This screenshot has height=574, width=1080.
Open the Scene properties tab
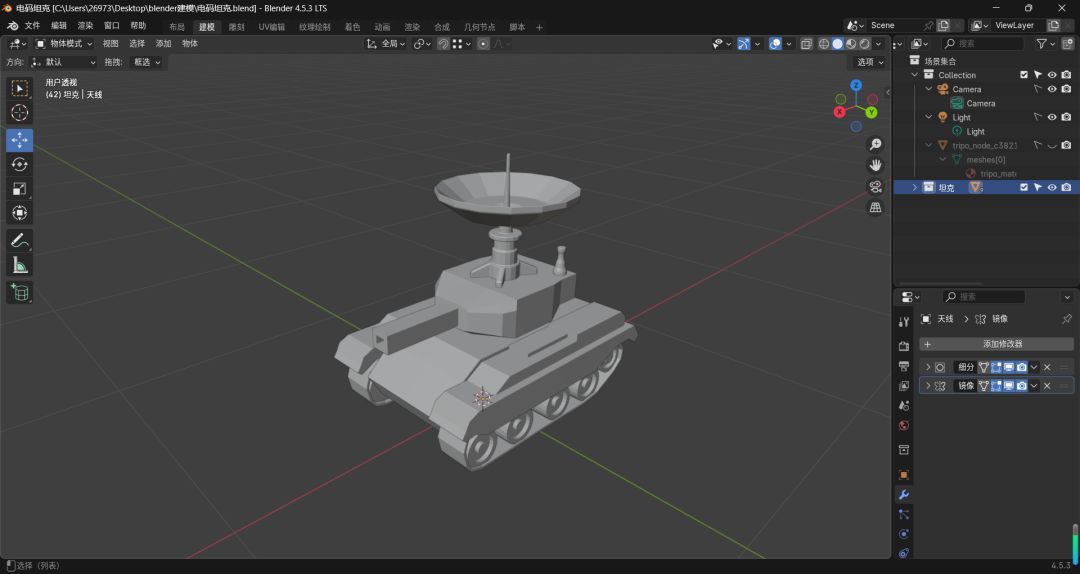(904, 406)
